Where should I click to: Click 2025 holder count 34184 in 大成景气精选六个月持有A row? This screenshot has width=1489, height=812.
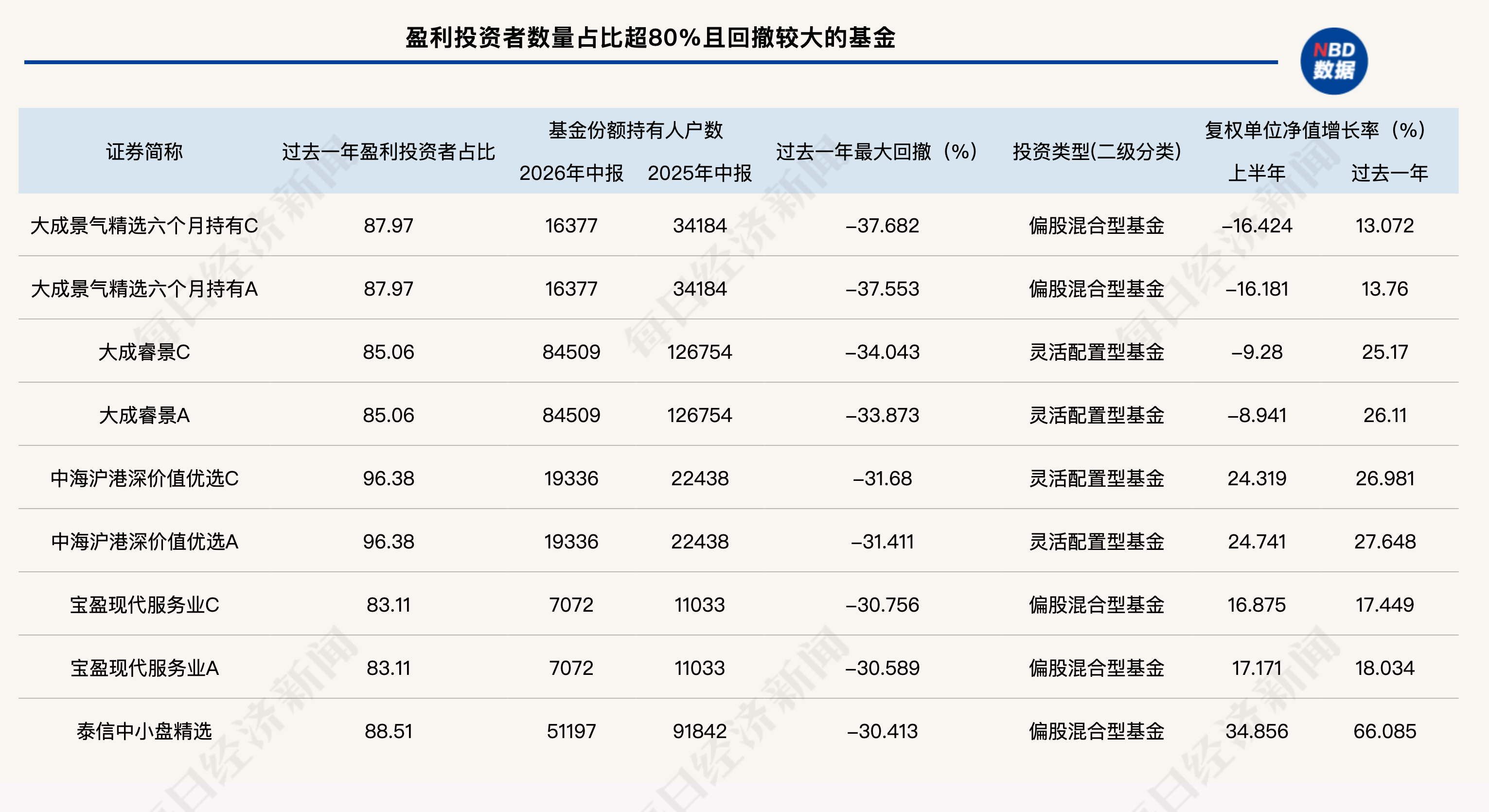(x=699, y=288)
